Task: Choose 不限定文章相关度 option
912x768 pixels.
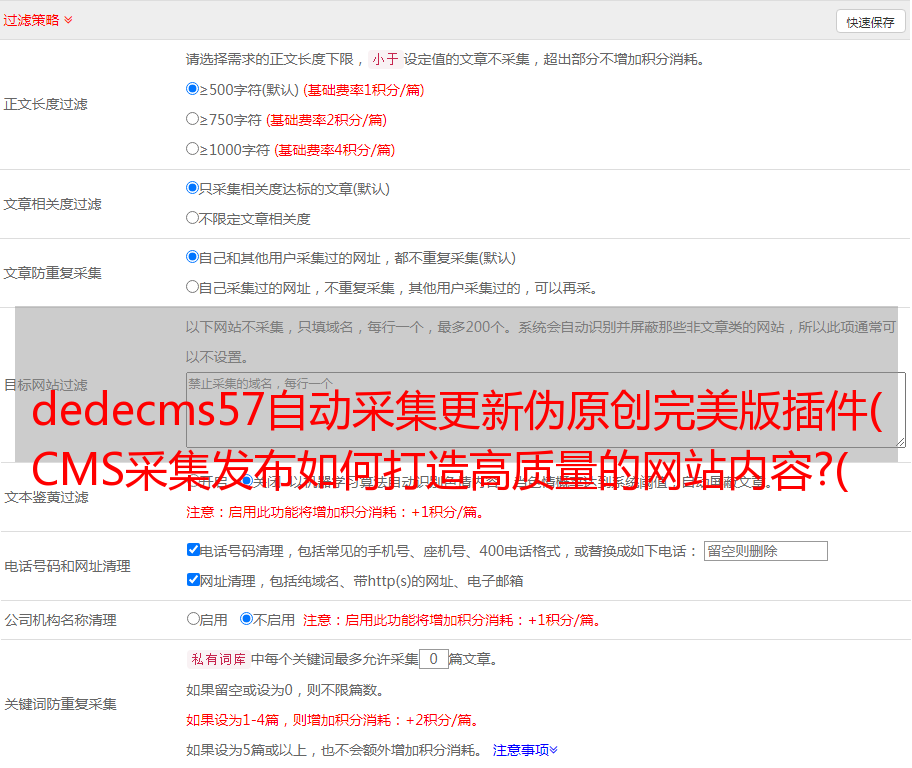Action: (x=192, y=218)
